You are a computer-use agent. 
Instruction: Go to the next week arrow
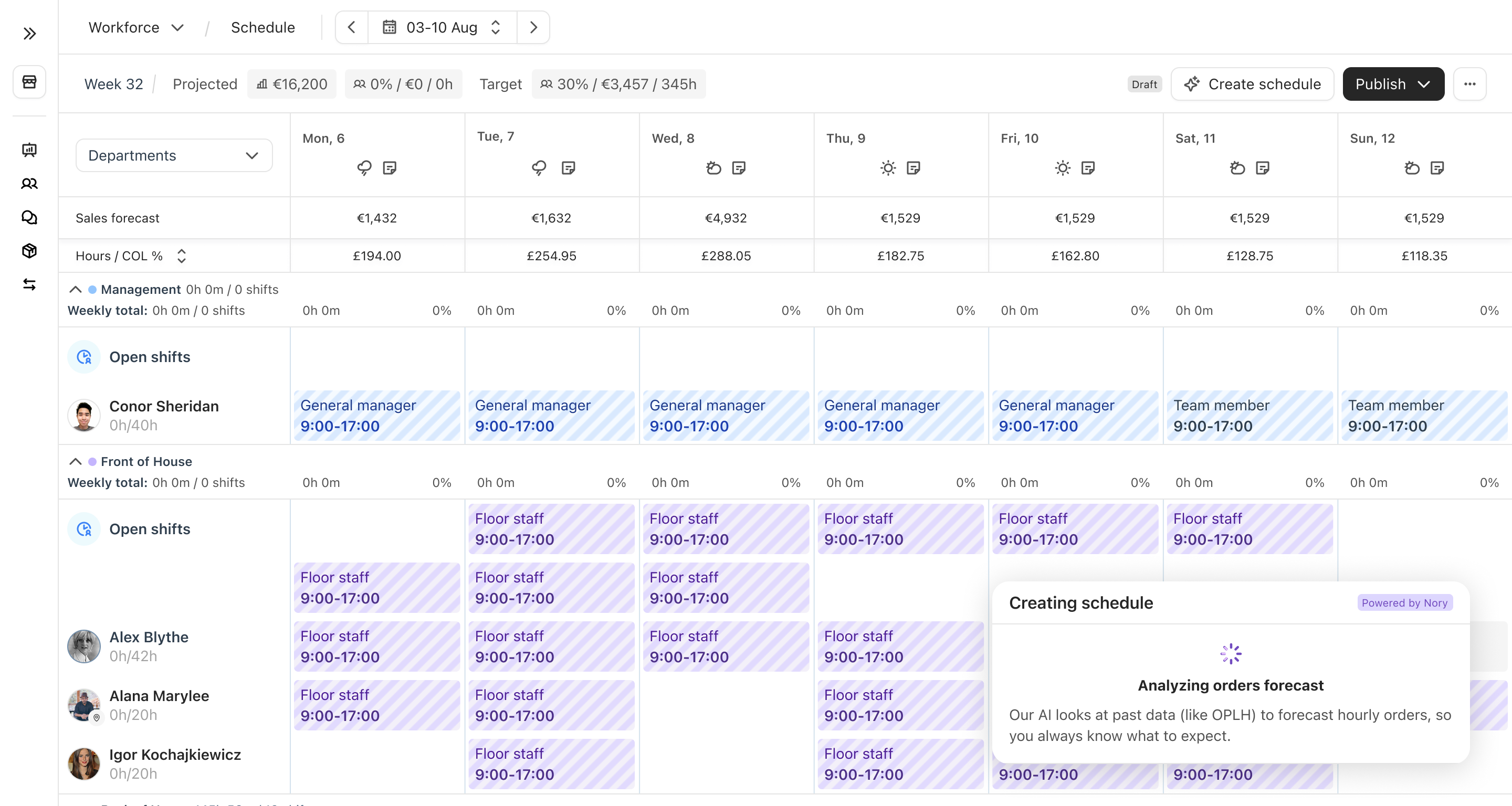(533, 28)
